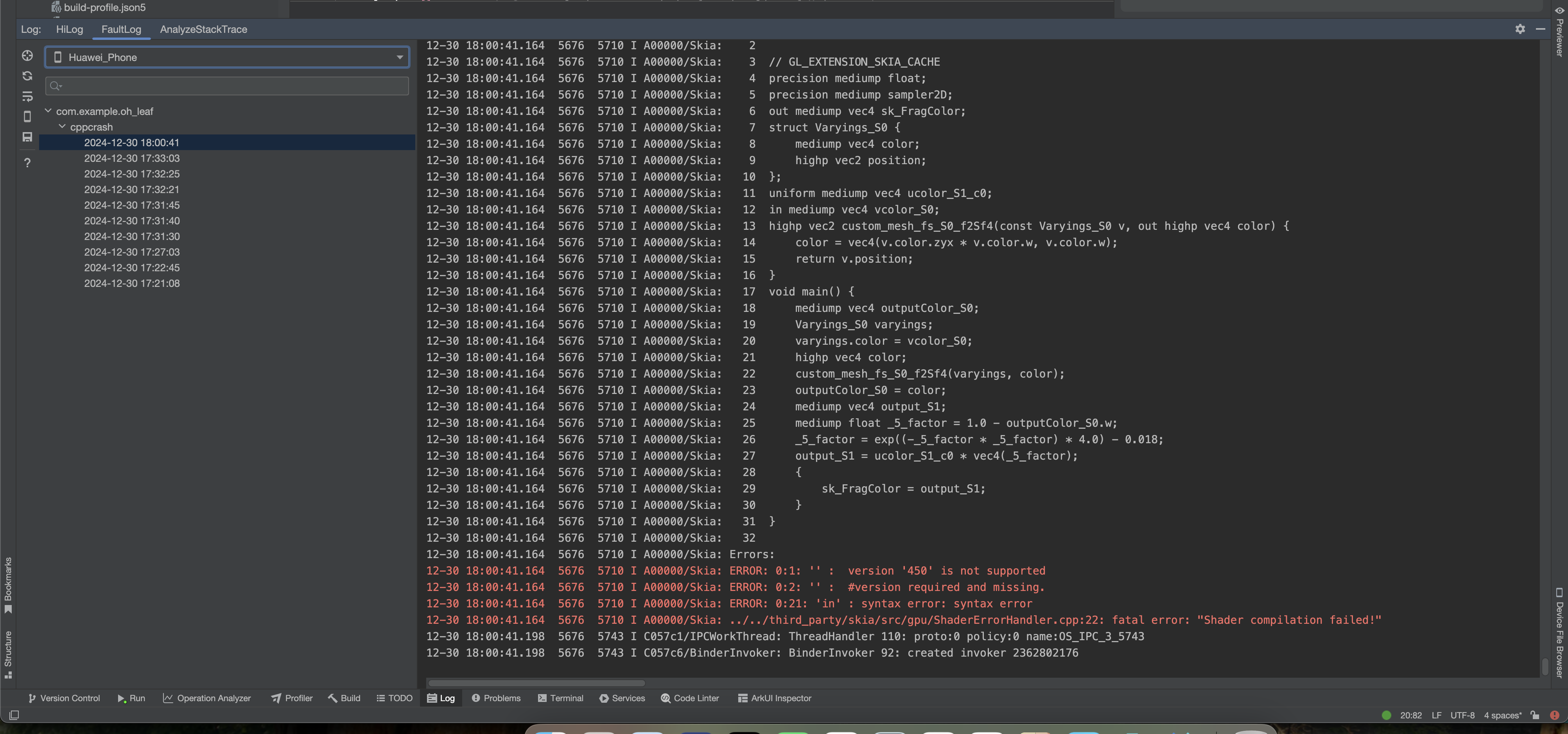This screenshot has width=1568, height=734.
Task: Open the Code Linter tool window
Action: tap(690, 698)
